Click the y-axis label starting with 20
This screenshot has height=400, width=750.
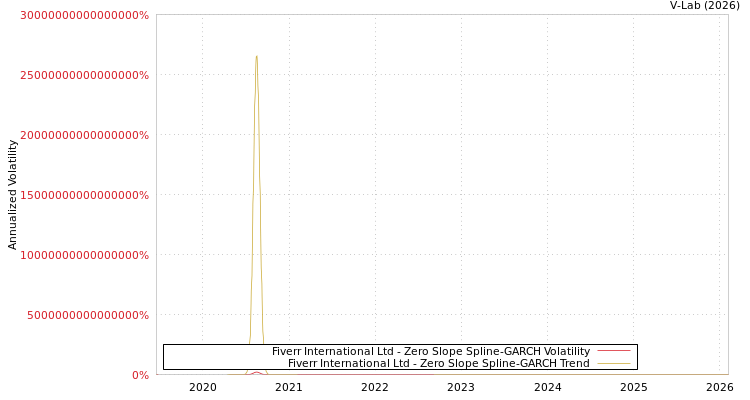pyautogui.click(x=84, y=135)
